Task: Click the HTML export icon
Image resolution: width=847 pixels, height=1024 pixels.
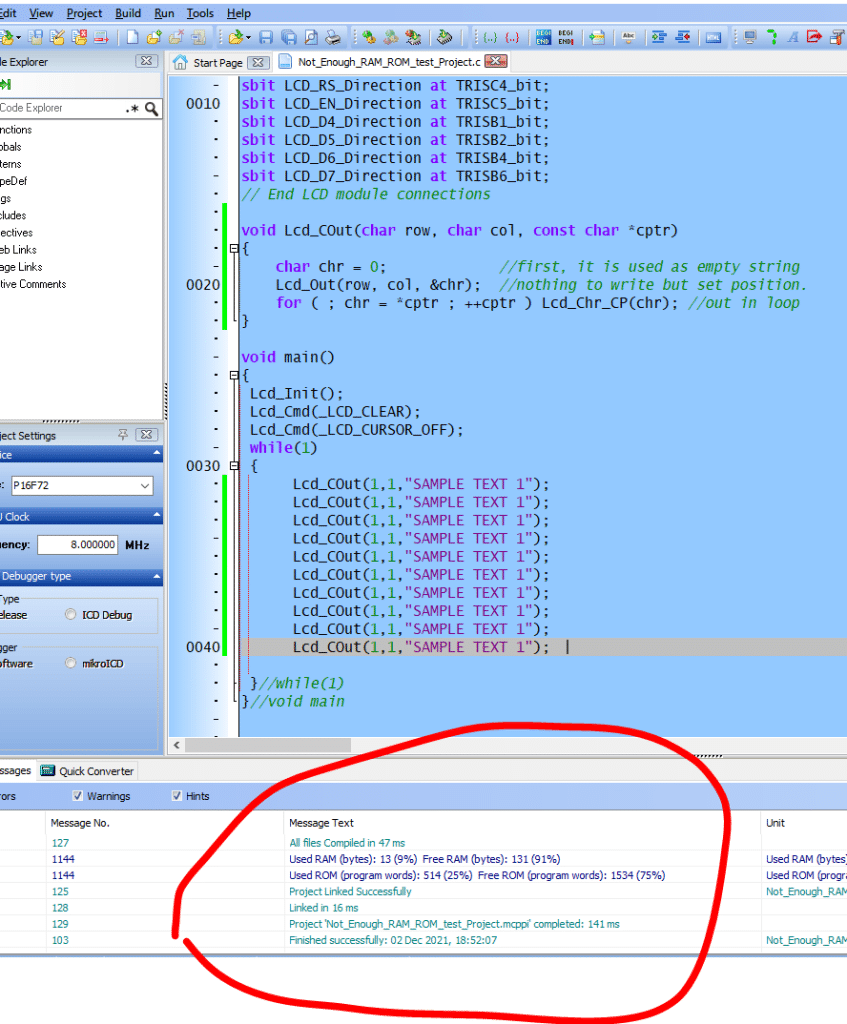Action: [x=713, y=37]
